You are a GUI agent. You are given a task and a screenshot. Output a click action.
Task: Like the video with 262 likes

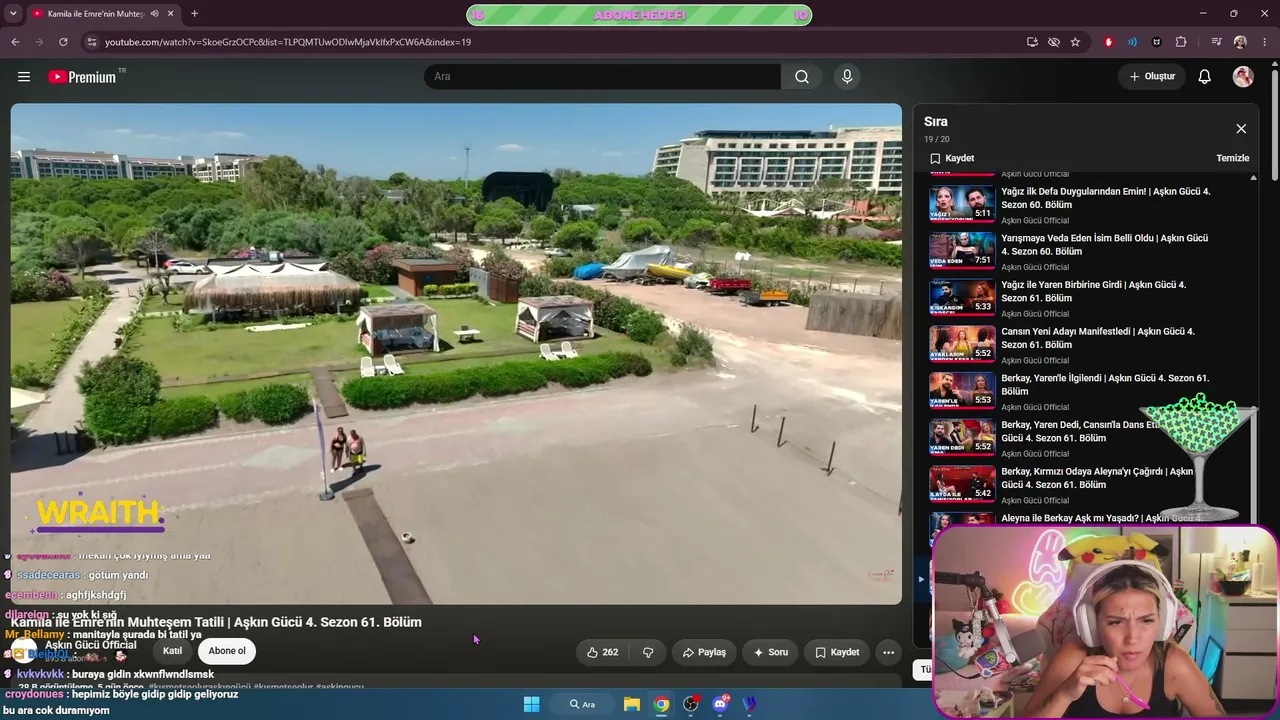602,652
